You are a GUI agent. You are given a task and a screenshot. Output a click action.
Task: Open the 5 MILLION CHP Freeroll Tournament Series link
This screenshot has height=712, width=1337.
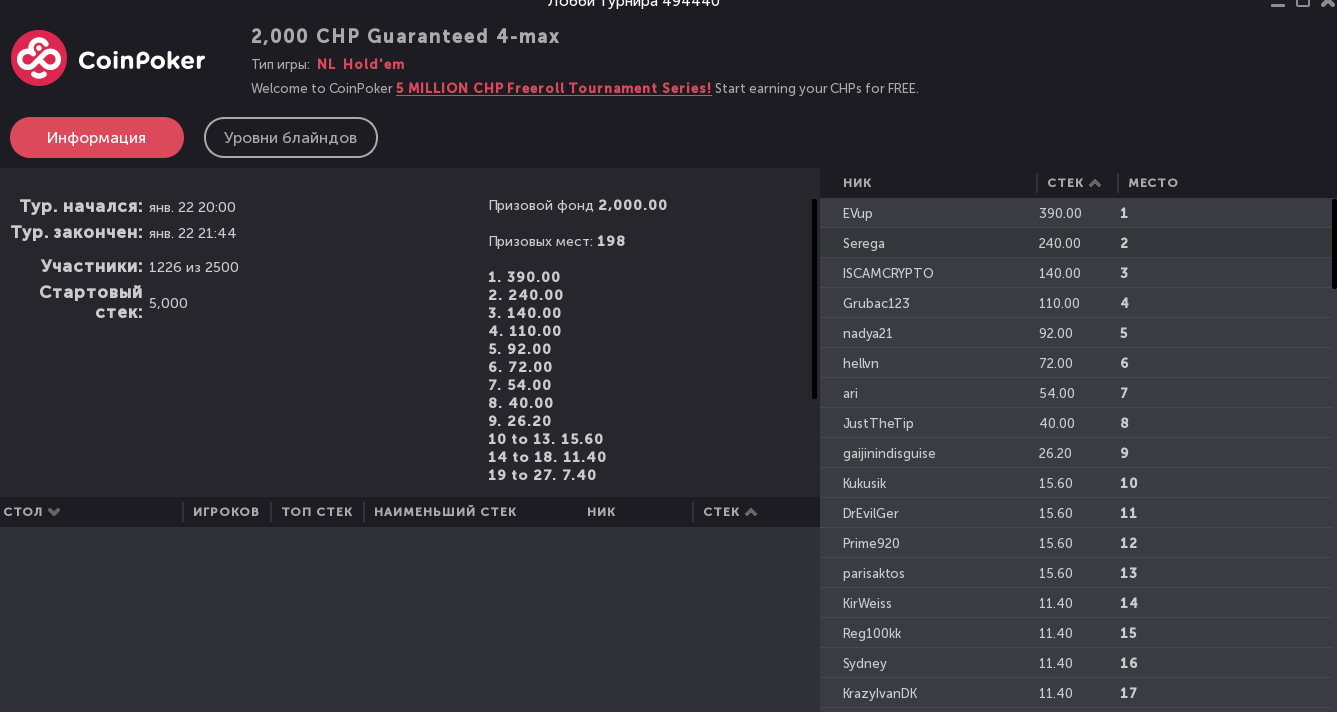554,88
